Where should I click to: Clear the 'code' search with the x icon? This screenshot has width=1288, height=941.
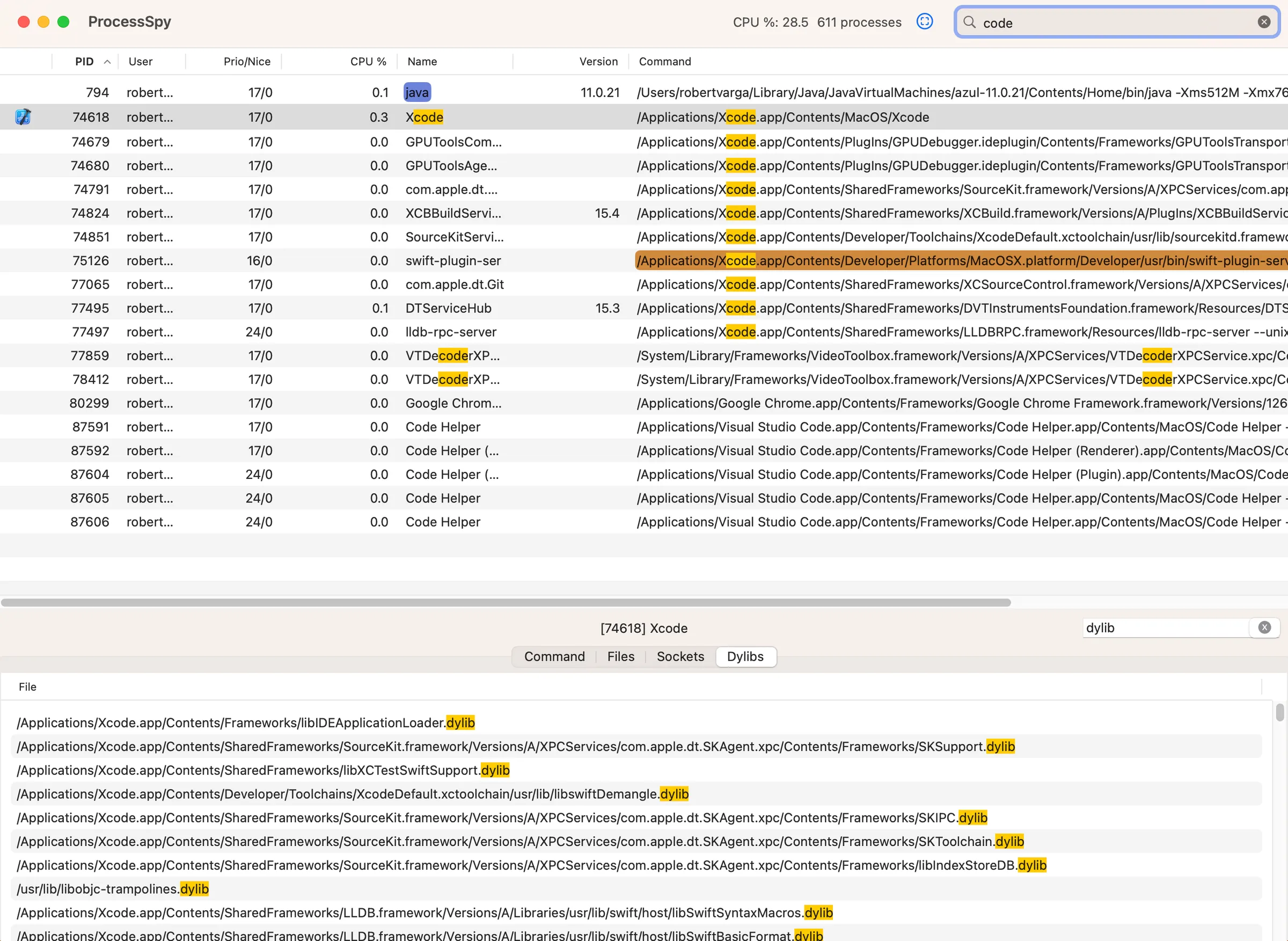(1264, 21)
